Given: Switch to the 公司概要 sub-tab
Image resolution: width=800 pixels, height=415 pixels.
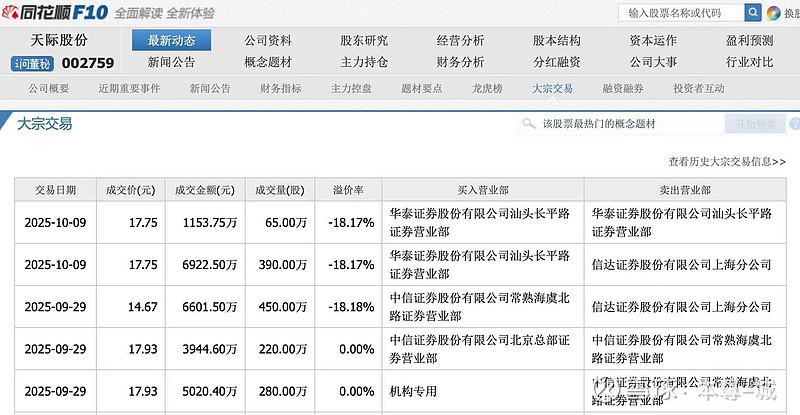Looking at the screenshot, I should (49, 88).
